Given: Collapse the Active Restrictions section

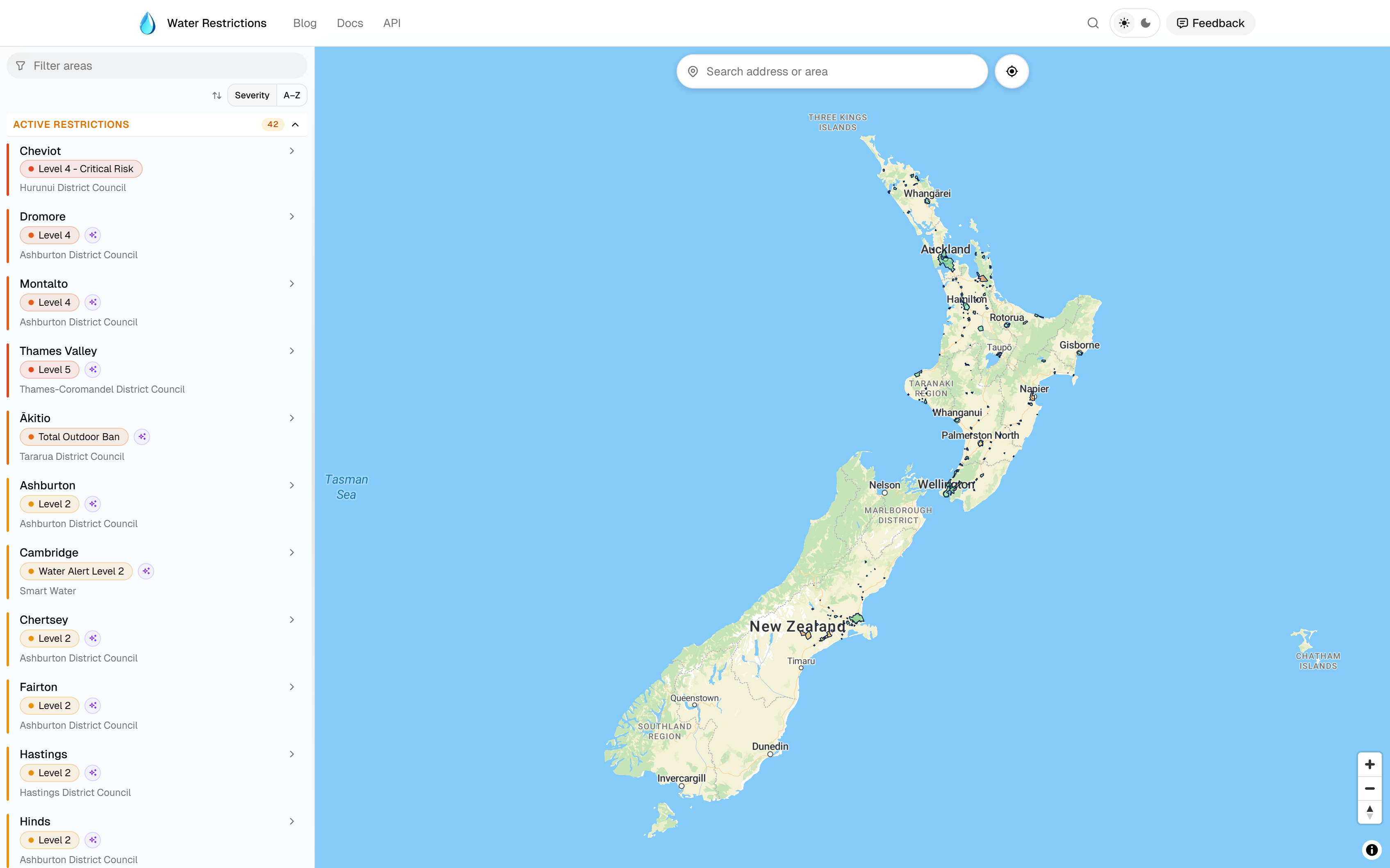Looking at the screenshot, I should (295, 125).
